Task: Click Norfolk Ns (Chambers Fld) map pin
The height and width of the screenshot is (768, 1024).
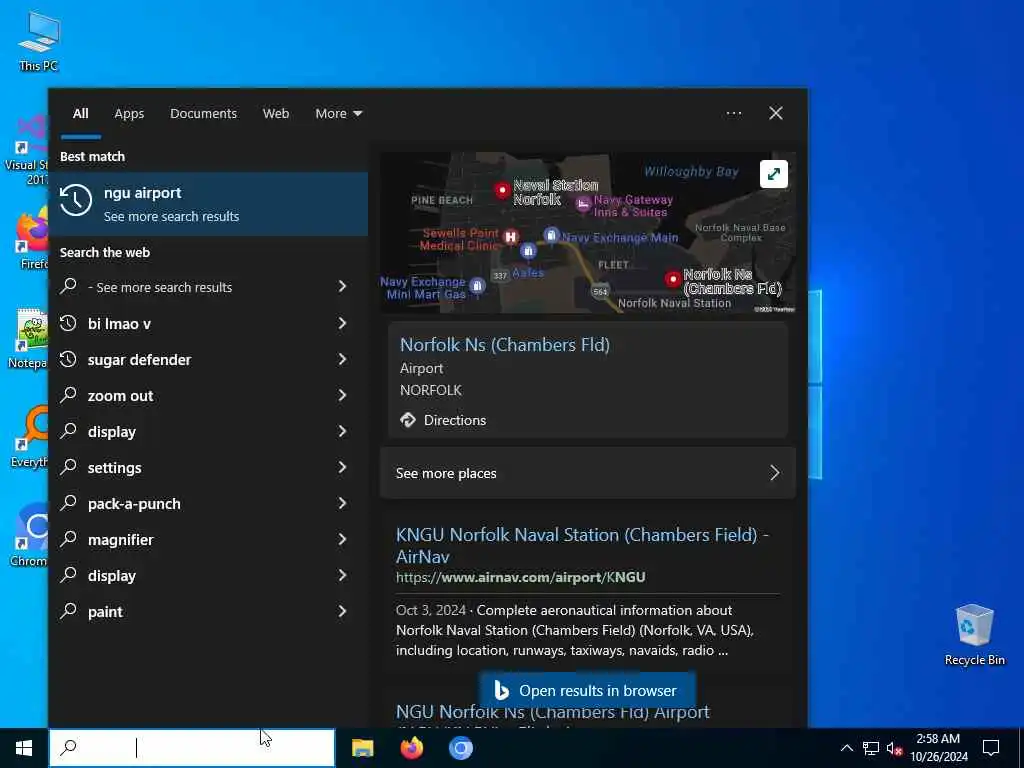Action: 673,279
